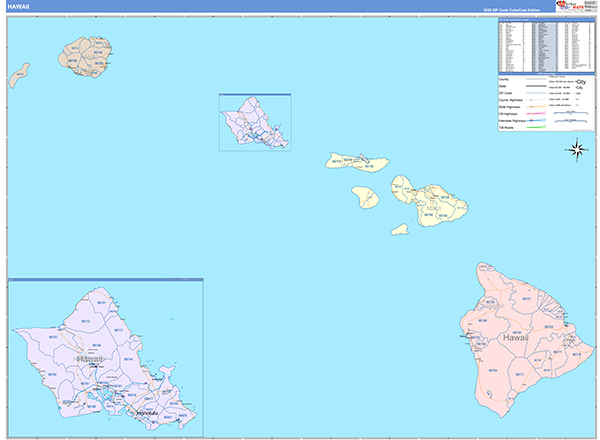The height and width of the screenshot is (440, 600).
Task: Click the Interstate Highways legend symbol
Action: (x=534, y=119)
